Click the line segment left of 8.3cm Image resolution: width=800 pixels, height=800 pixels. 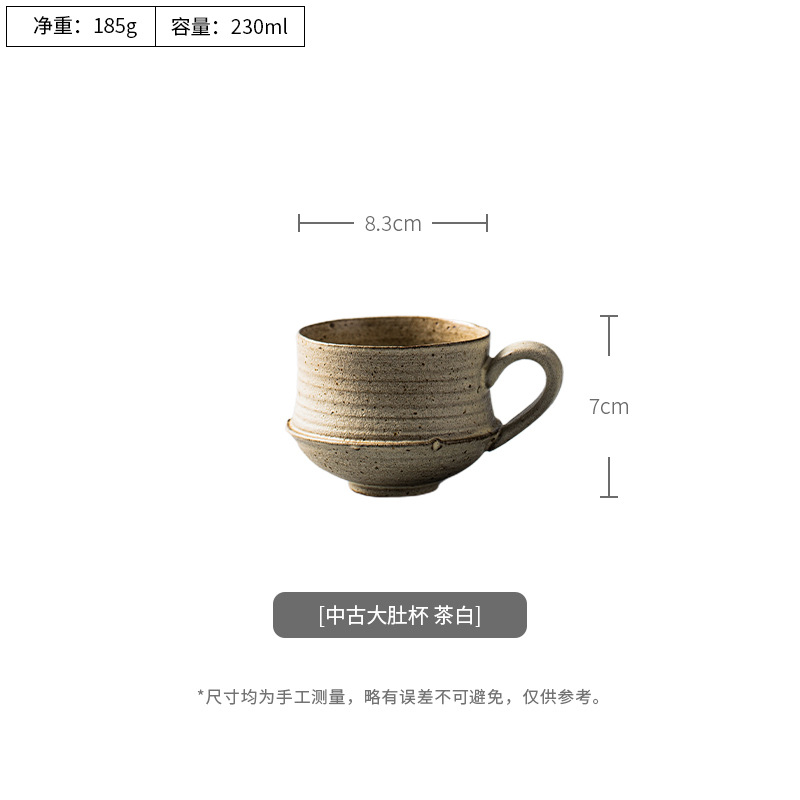click(327, 223)
